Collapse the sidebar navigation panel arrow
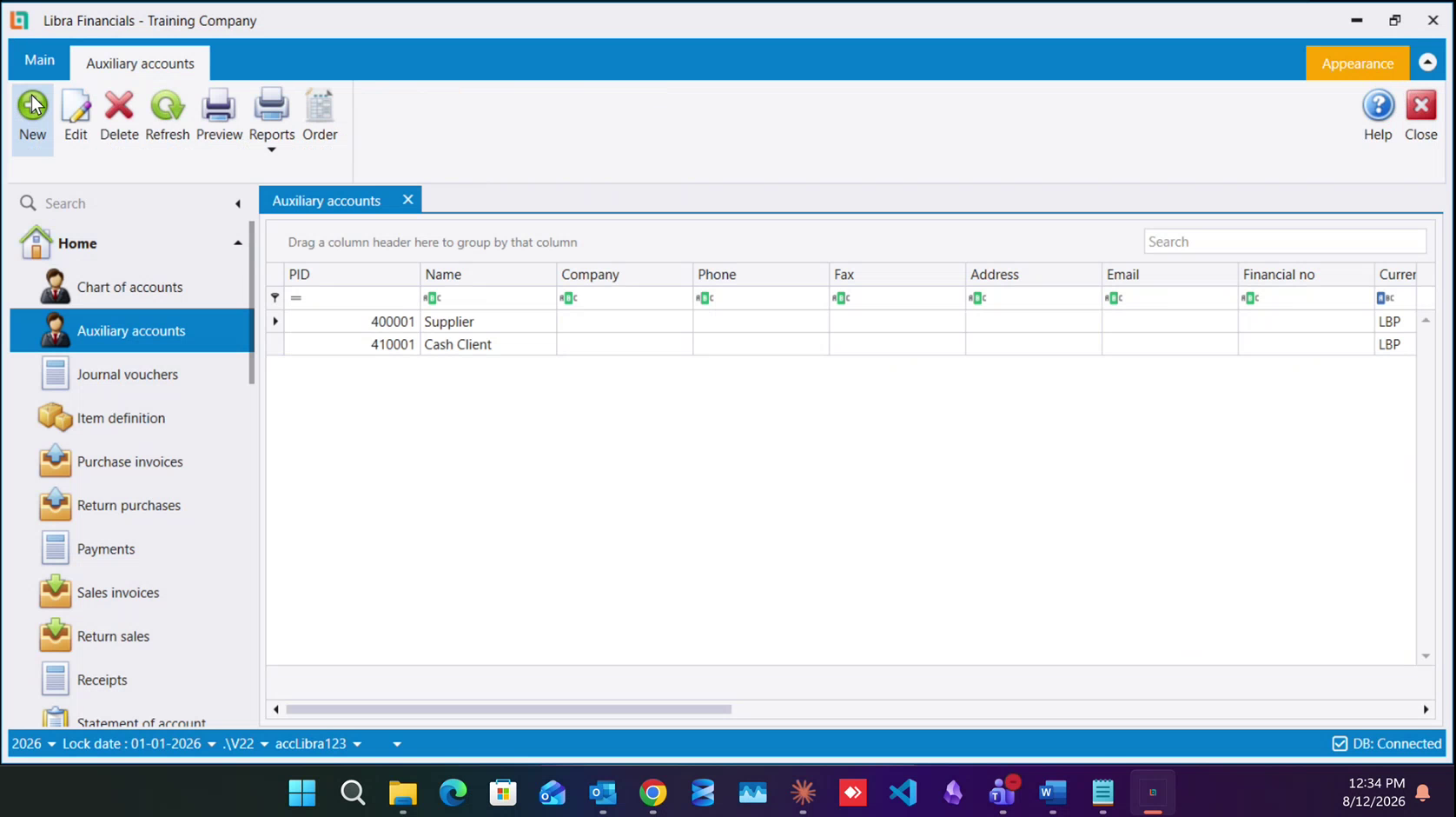 click(237, 203)
